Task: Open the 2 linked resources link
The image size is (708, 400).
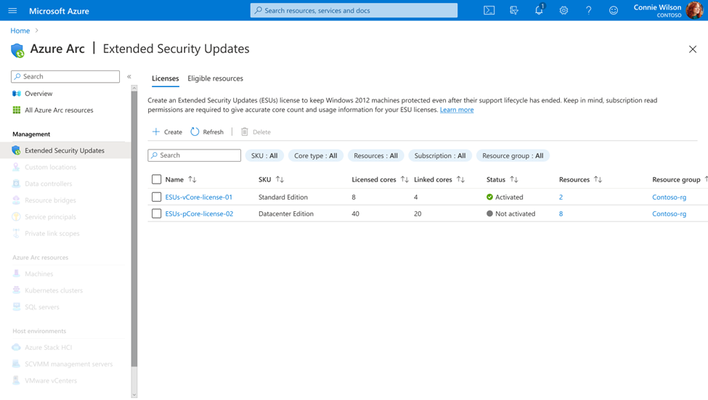Action: click(x=561, y=197)
